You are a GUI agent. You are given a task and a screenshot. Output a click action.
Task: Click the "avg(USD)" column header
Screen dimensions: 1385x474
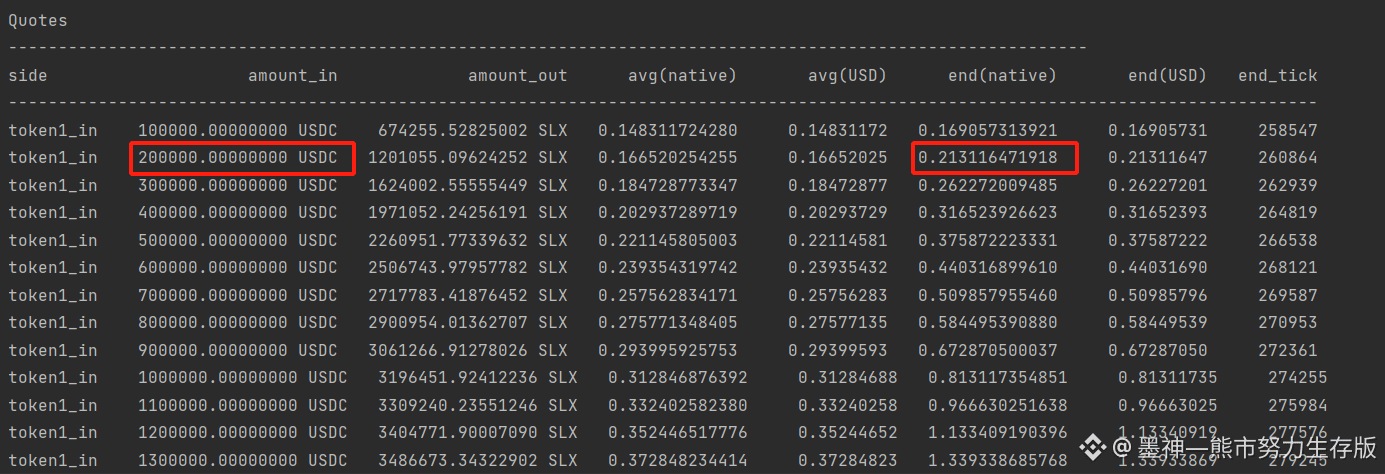point(848,75)
